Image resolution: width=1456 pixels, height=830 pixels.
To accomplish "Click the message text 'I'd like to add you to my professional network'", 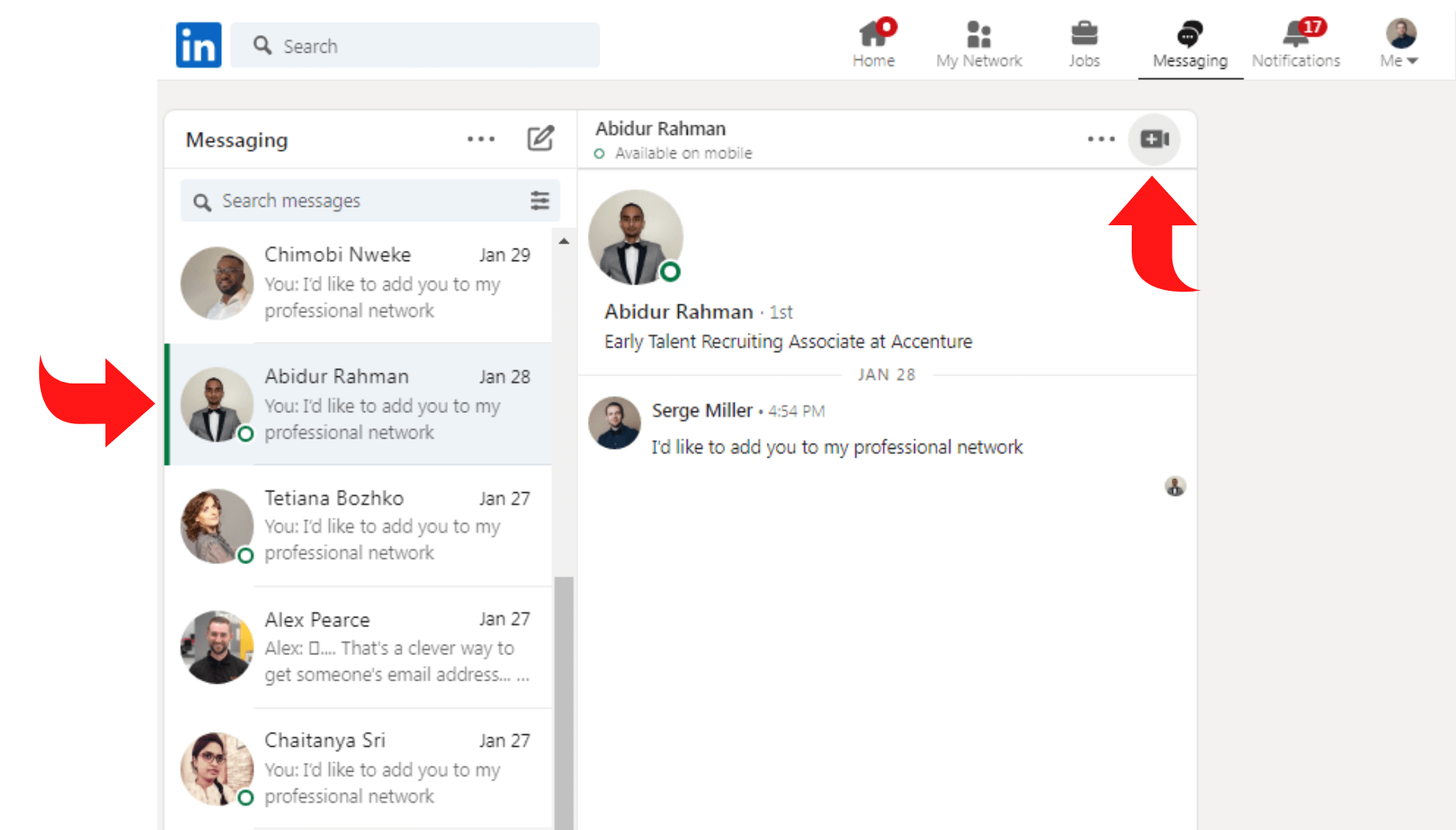I will point(837,447).
